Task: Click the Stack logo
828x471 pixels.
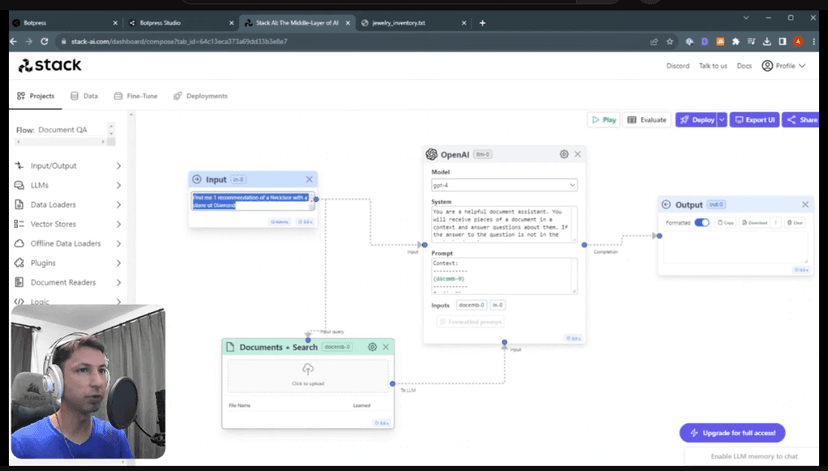Action: (50, 65)
